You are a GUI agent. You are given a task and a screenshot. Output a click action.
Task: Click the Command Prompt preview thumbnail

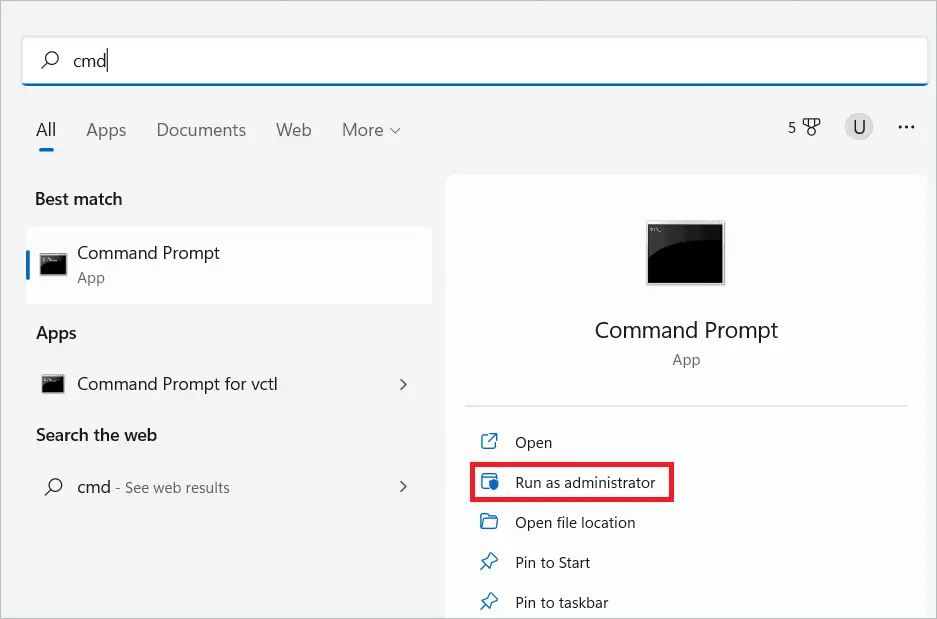pyautogui.click(x=685, y=253)
